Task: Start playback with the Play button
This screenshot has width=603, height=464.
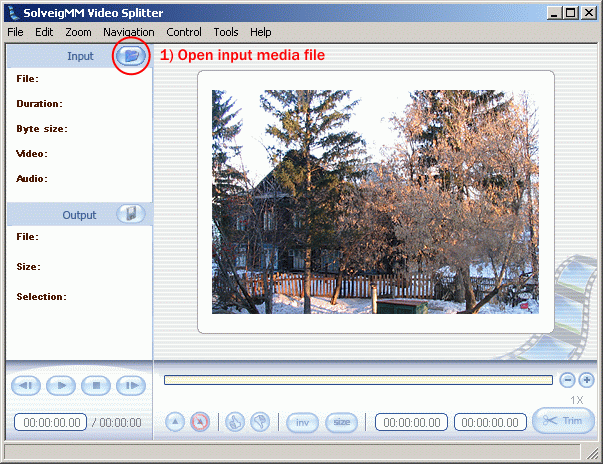Action: pos(61,385)
